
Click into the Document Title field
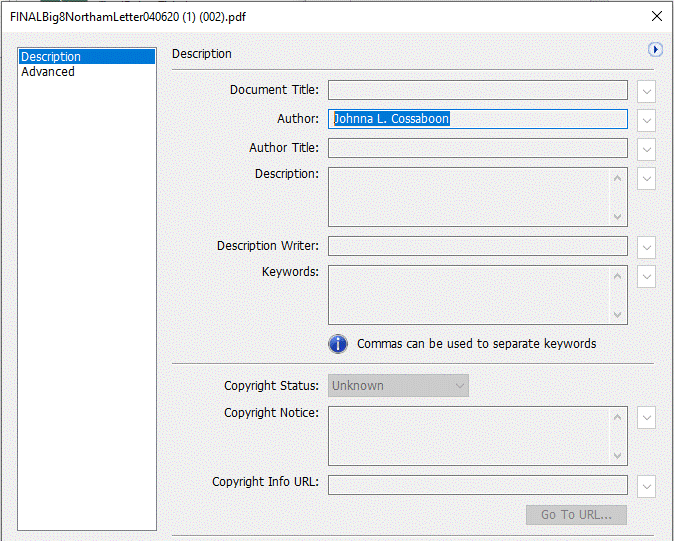[478, 90]
